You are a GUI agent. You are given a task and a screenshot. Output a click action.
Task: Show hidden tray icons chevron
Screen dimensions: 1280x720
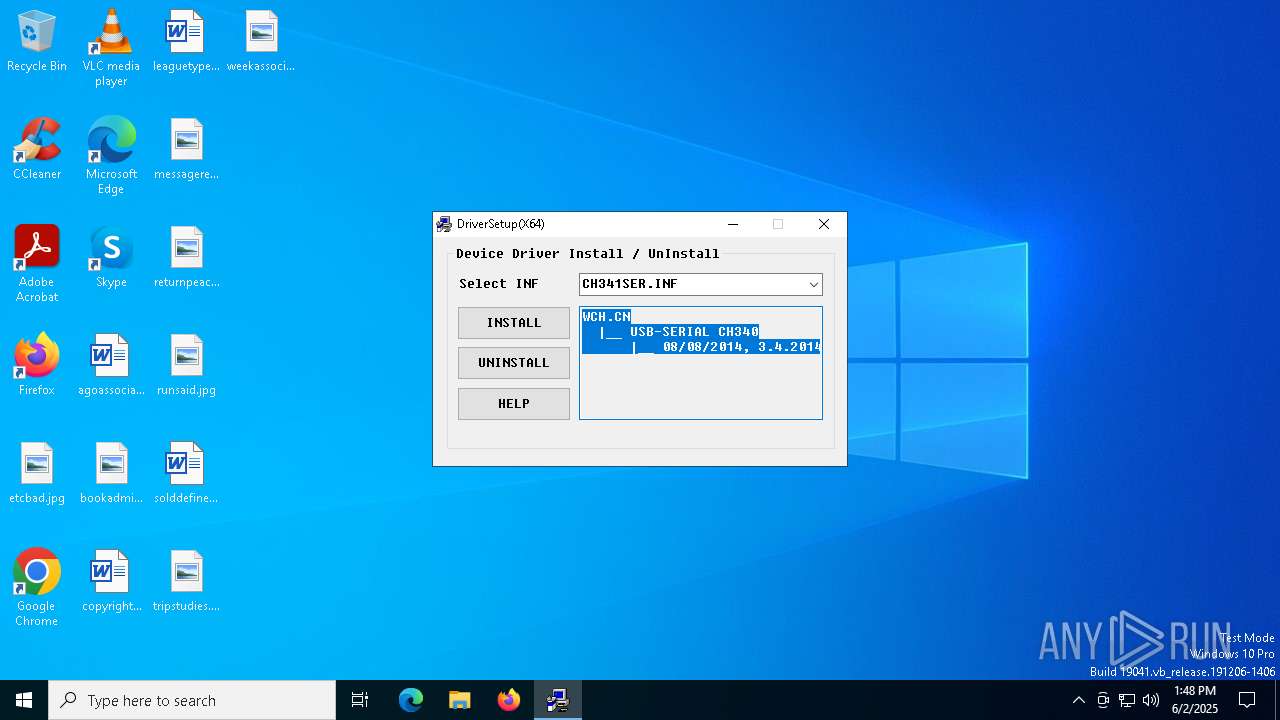(1078, 700)
